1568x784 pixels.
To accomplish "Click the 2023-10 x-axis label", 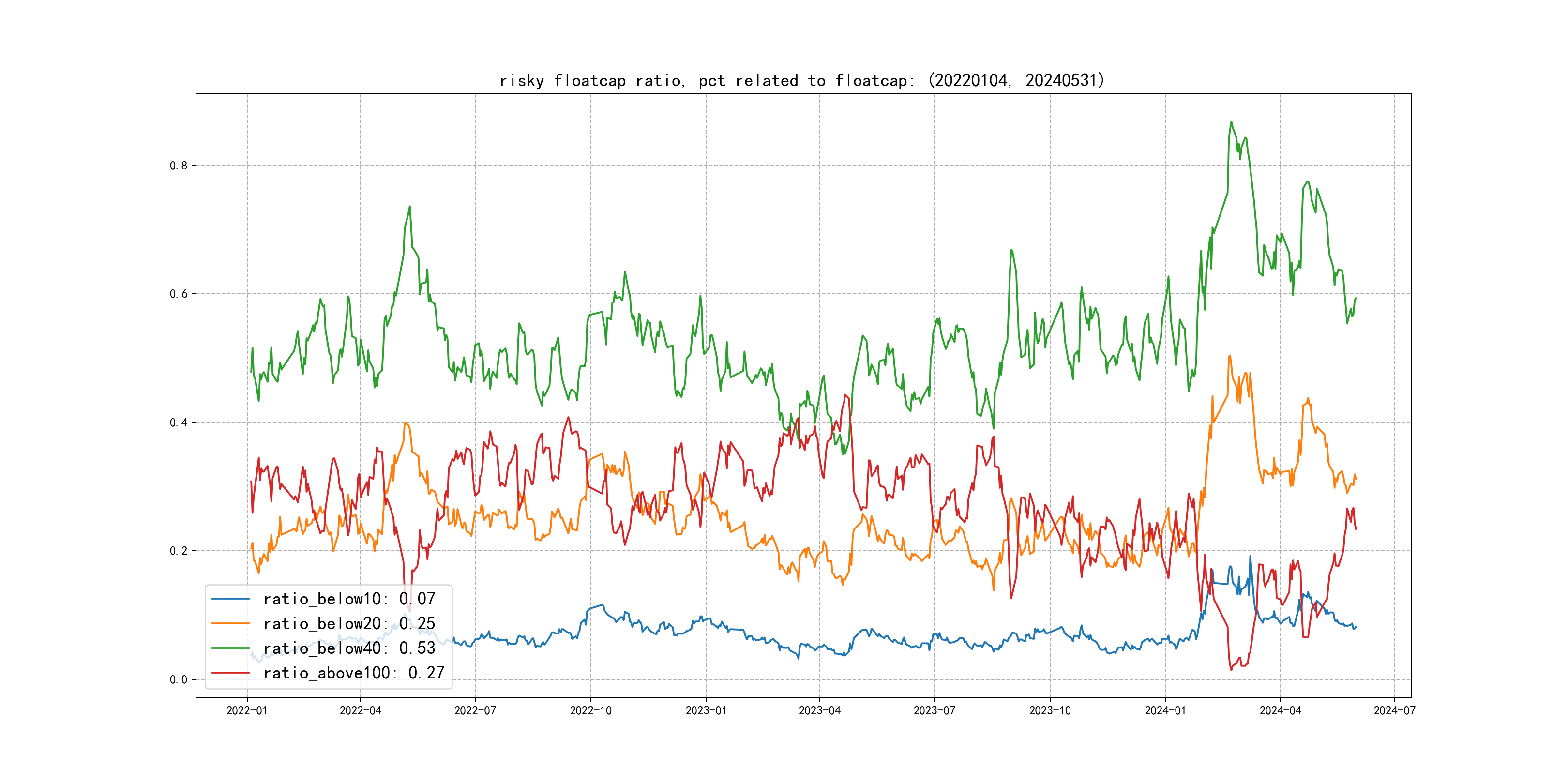I will [1049, 710].
